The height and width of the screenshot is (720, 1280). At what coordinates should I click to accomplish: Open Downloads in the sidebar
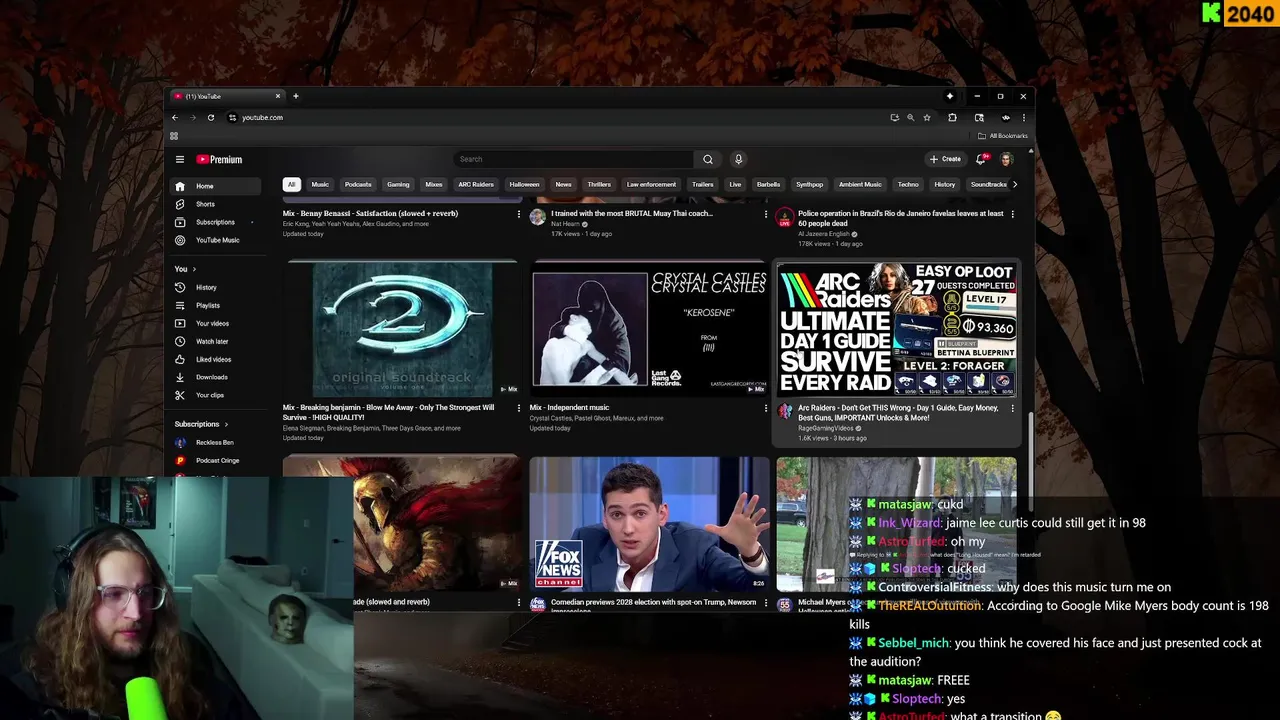click(x=216, y=377)
